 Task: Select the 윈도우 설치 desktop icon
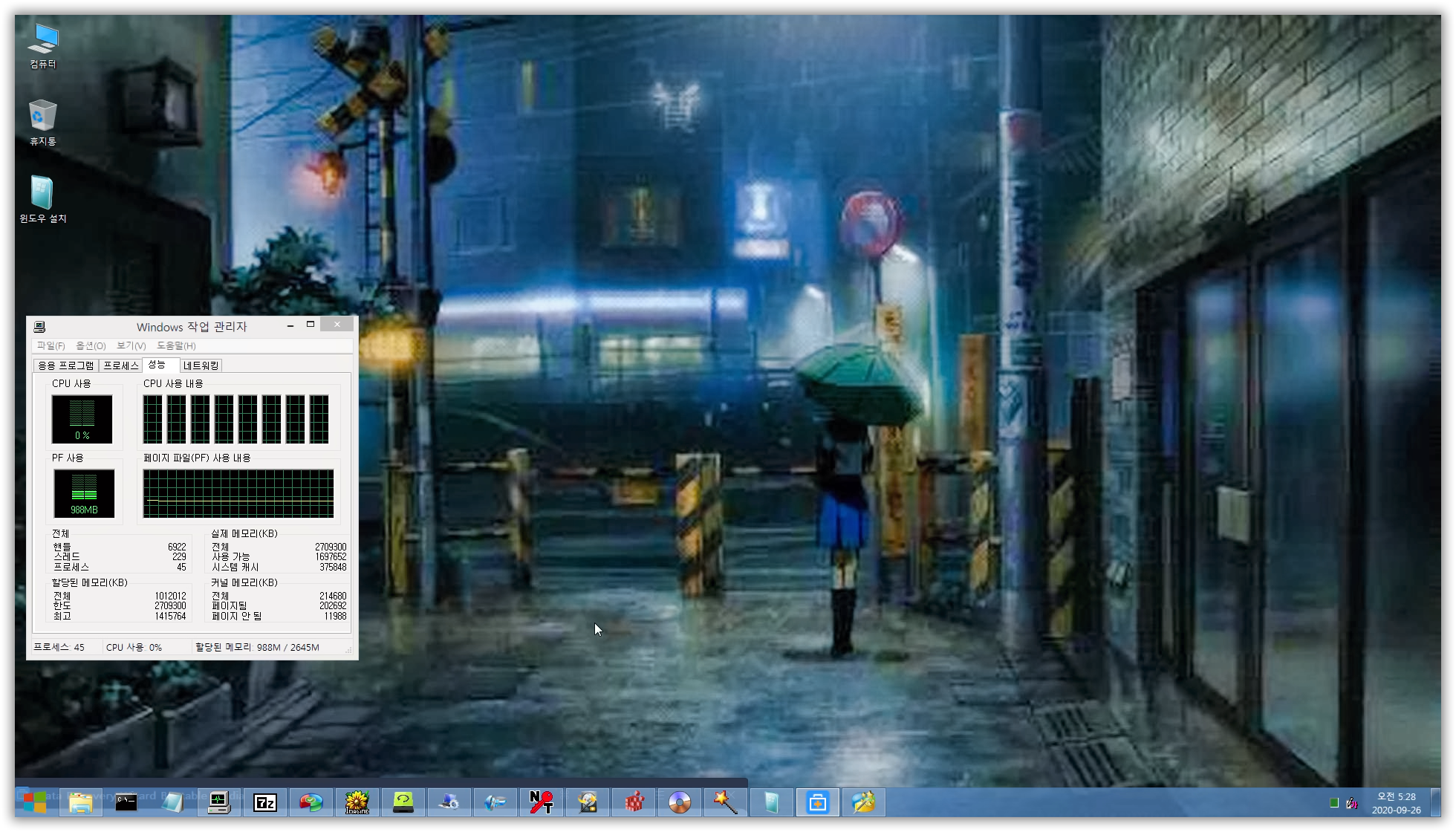tap(43, 199)
